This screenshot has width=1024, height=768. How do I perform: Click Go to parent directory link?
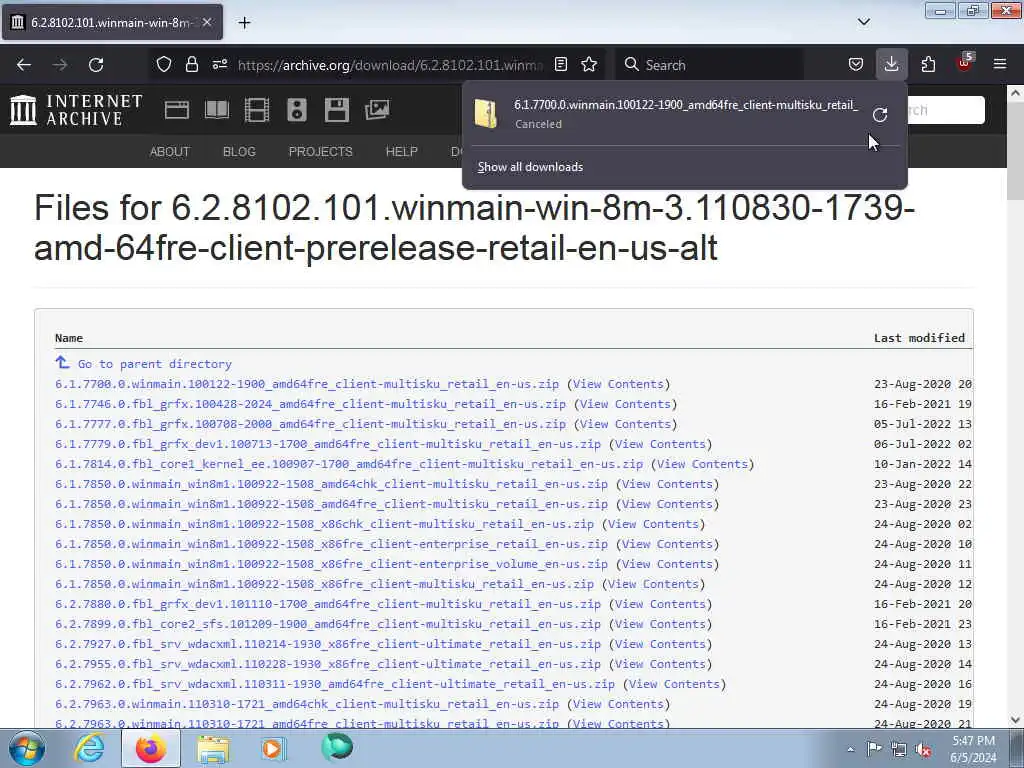click(154, 364)
